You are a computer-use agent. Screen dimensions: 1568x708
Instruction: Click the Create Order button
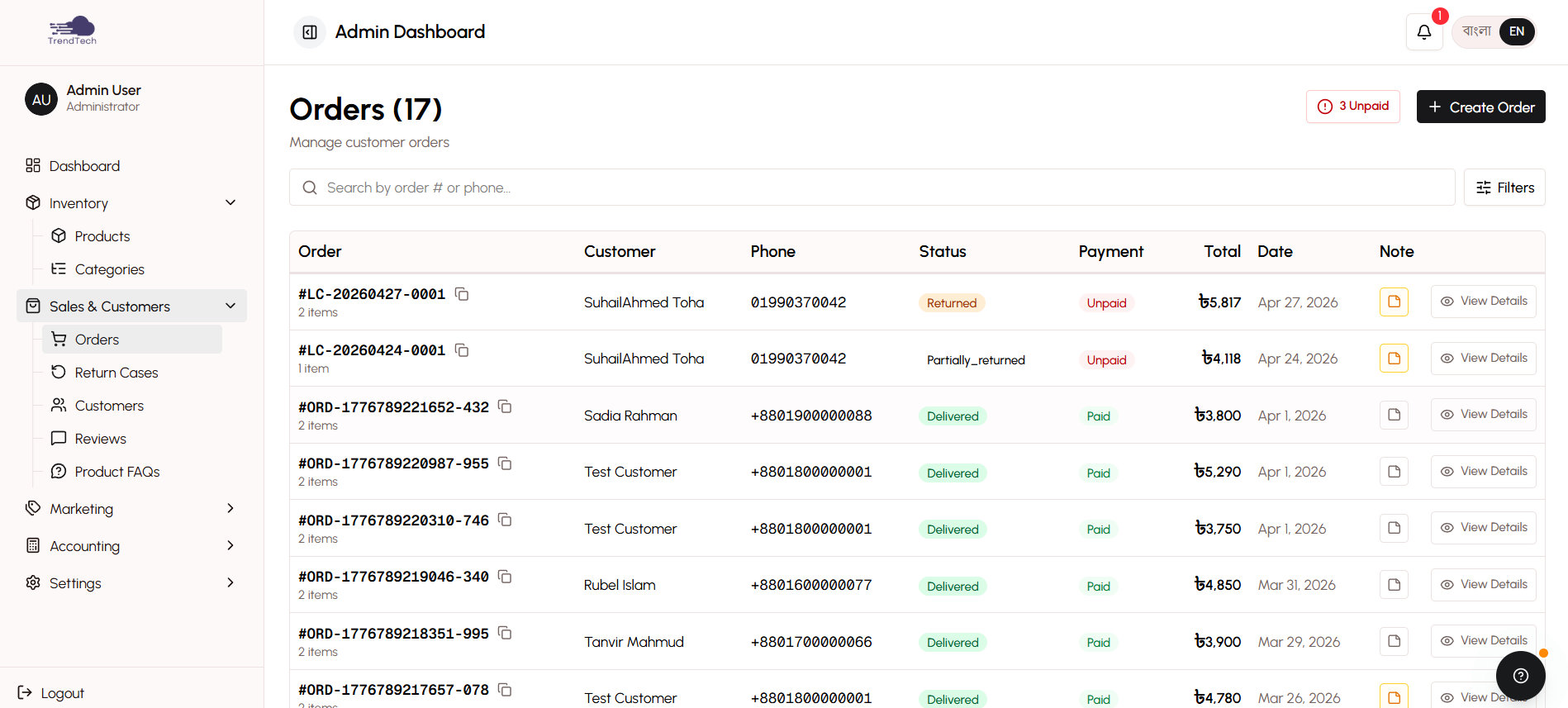(1480, 107)
